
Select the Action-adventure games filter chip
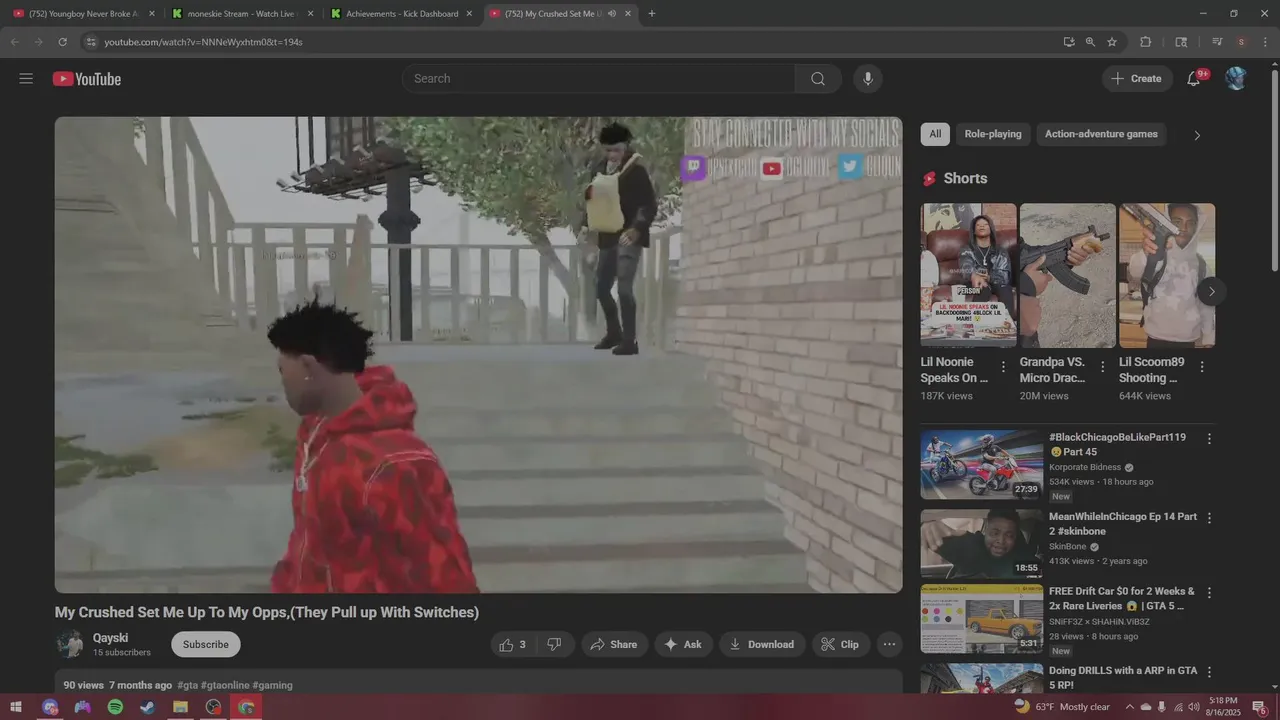[1101, 134]
